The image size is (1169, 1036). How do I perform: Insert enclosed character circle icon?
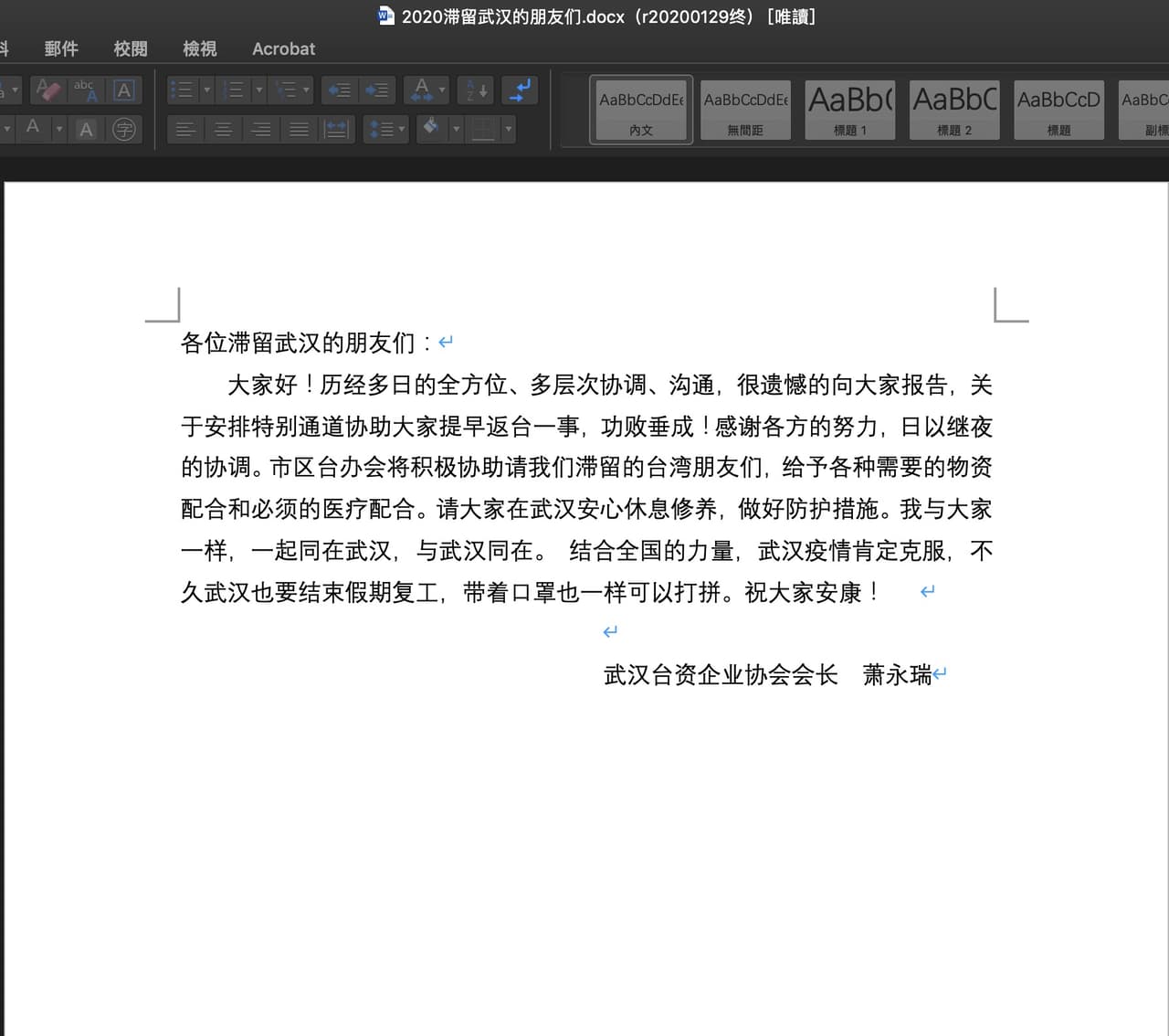[x=124, y=129]
